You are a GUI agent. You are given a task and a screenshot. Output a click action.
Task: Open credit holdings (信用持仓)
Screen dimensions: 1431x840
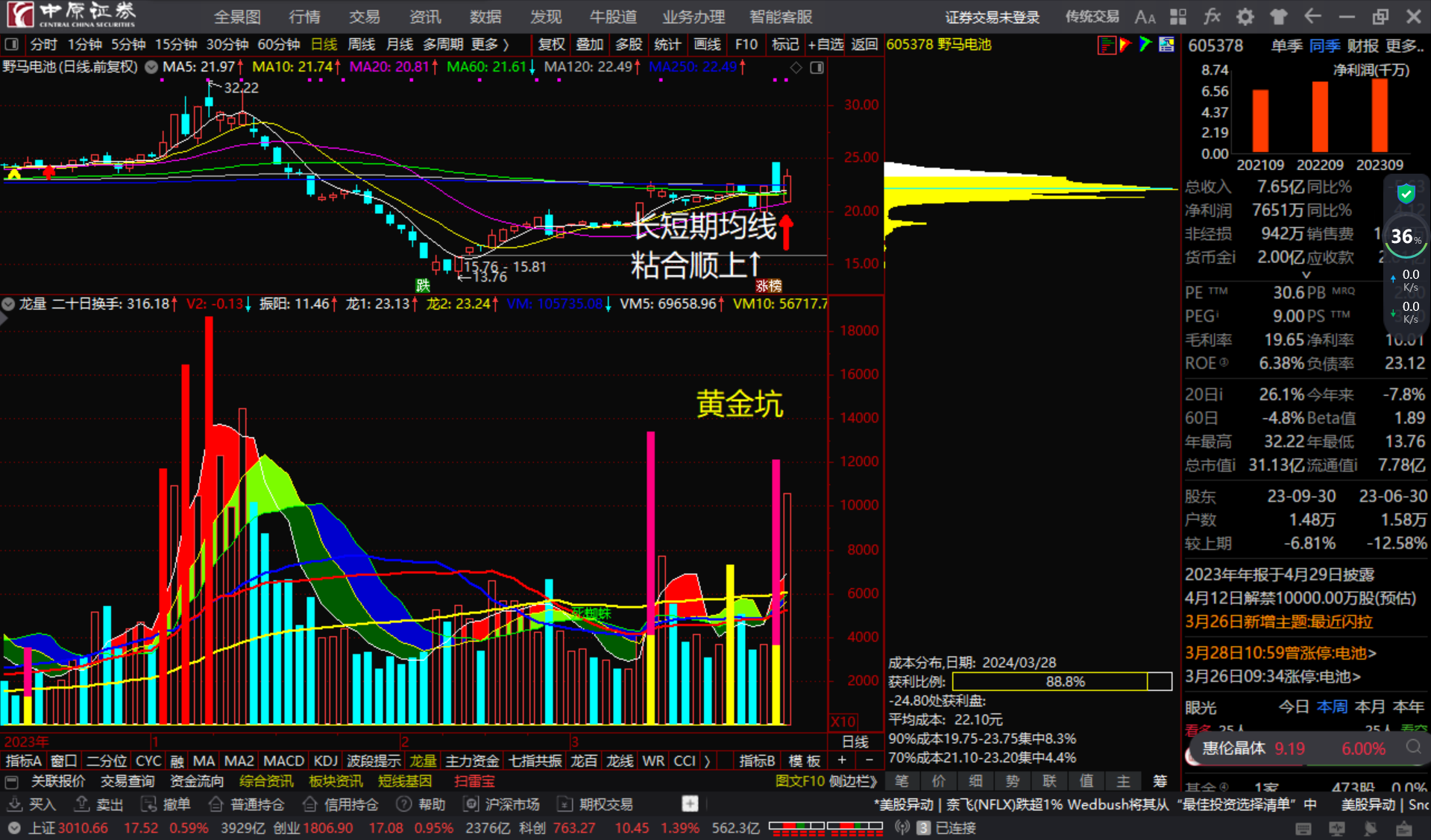click(340, 804)
